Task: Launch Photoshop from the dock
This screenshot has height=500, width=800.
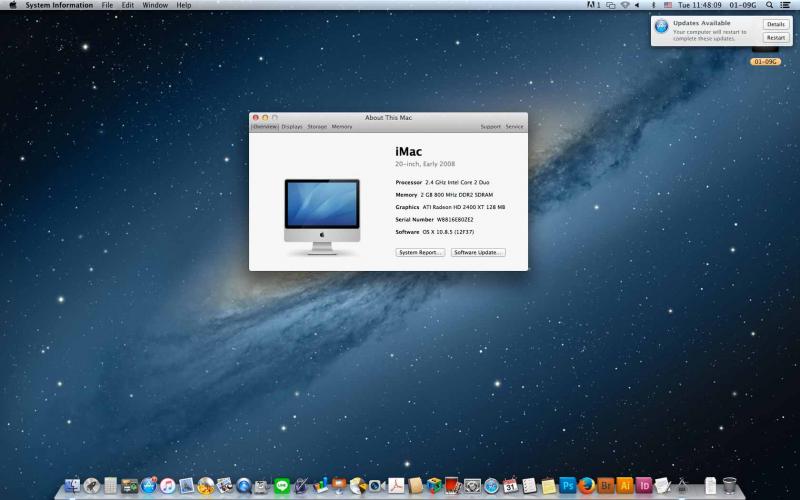Action: pyautogui.click(x=567, y=485)
